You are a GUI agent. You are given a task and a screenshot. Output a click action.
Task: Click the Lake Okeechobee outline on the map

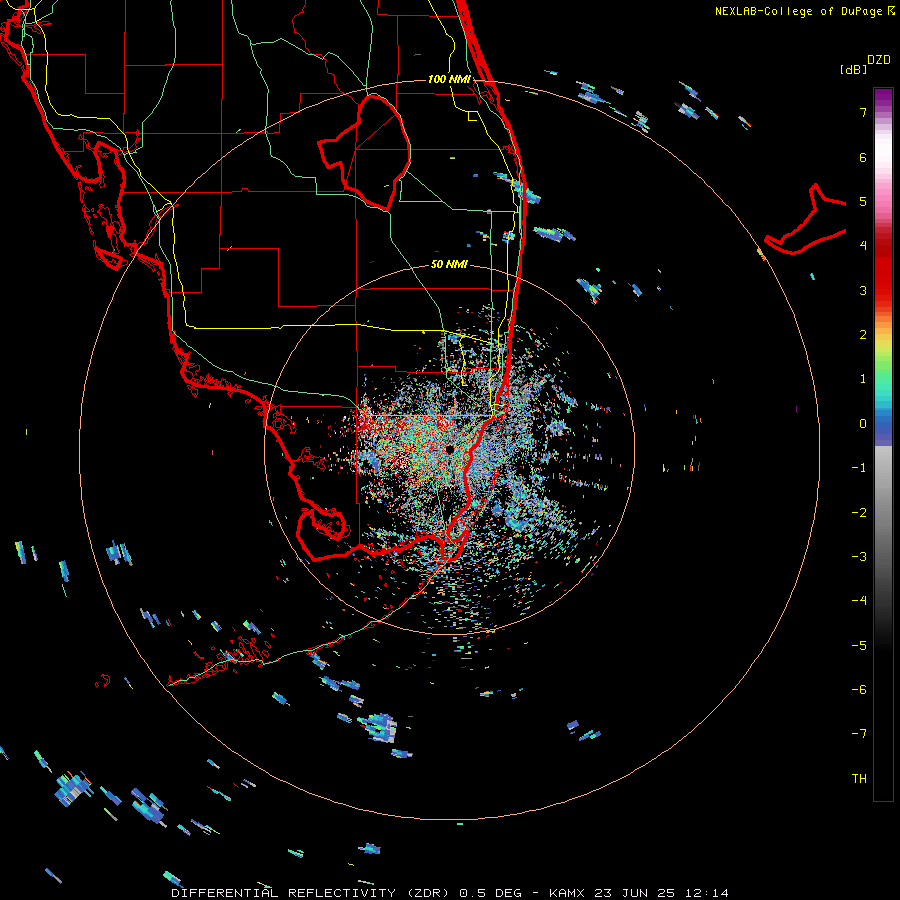pyautogui.click(x=365, y=153)
